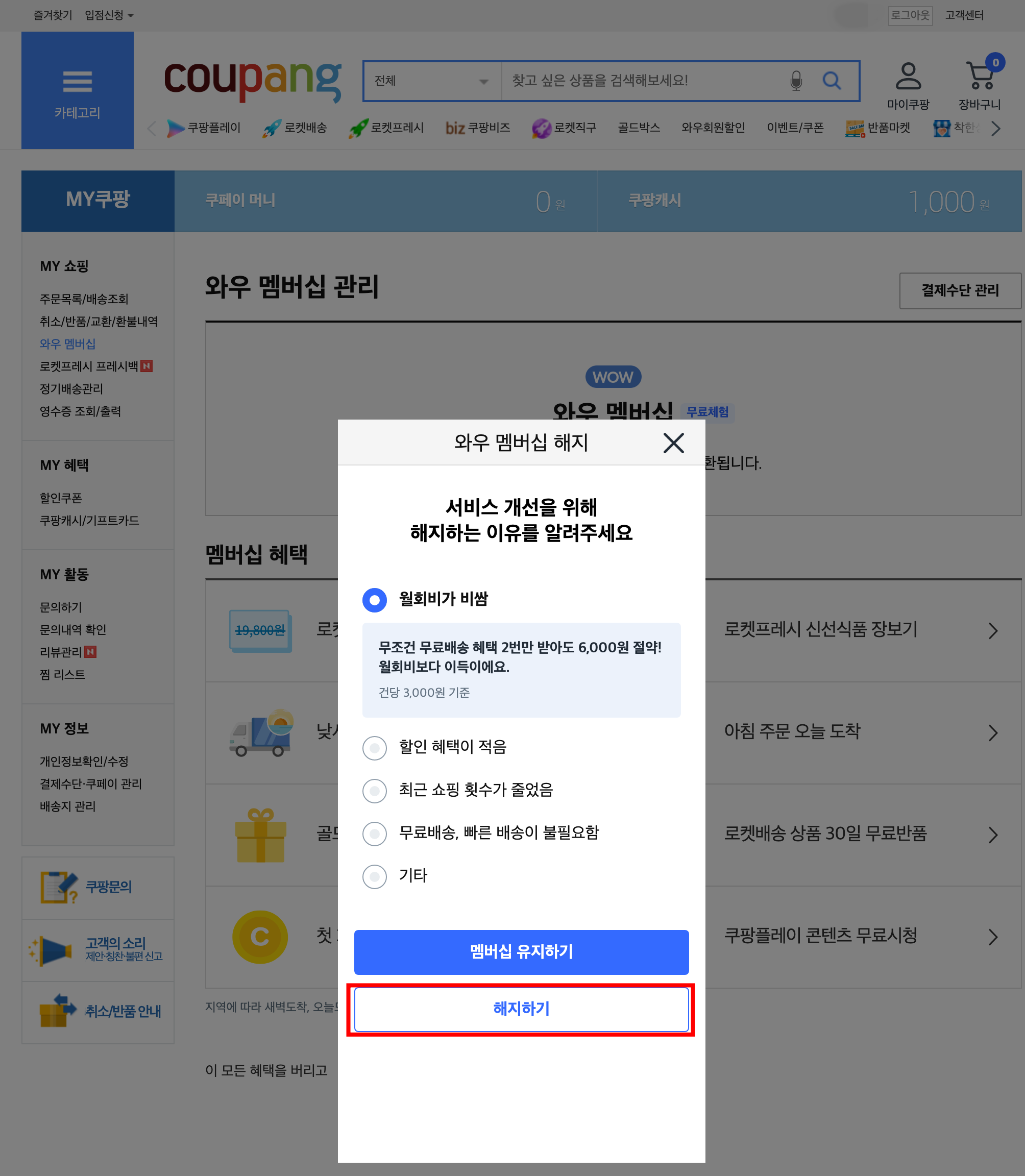Click the 로켓프레시 green rocket icon

point(358,128)
